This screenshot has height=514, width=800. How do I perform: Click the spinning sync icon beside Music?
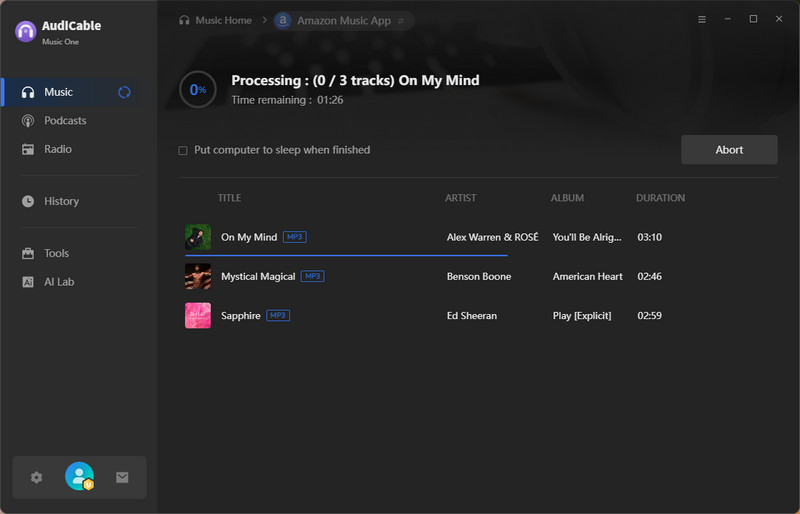(x=124, y=92)
